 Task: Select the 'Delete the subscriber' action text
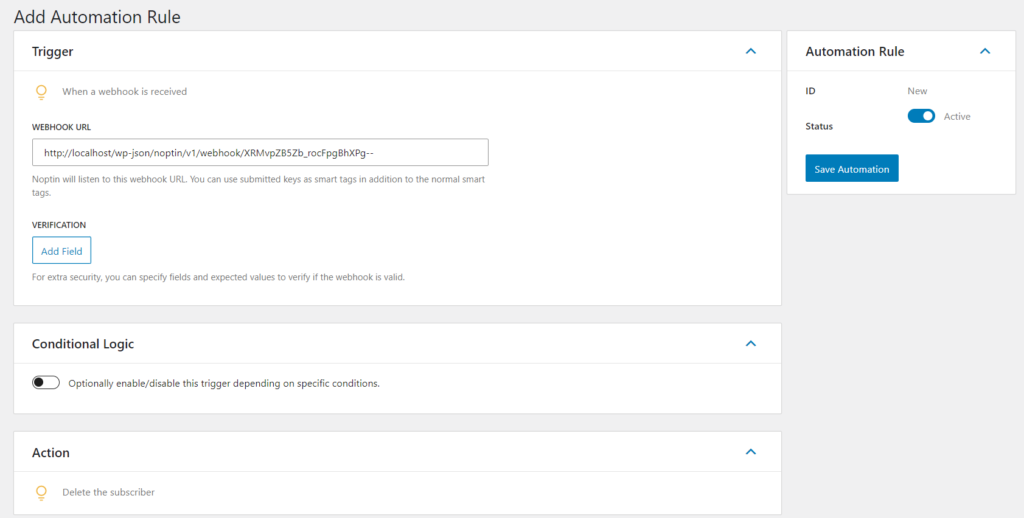[x=108, y=492]
